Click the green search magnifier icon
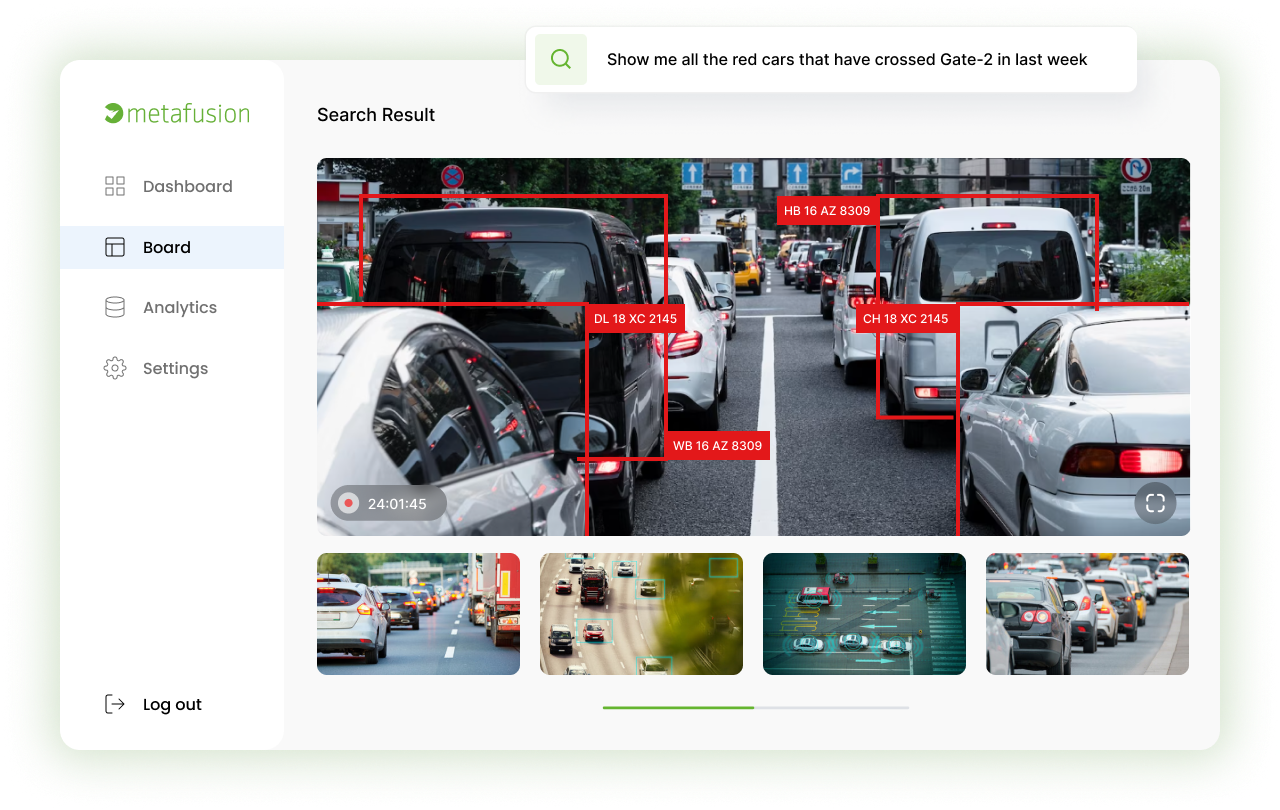The width and height of the screenshot is (1280, 810). click(x=561, y=60)
